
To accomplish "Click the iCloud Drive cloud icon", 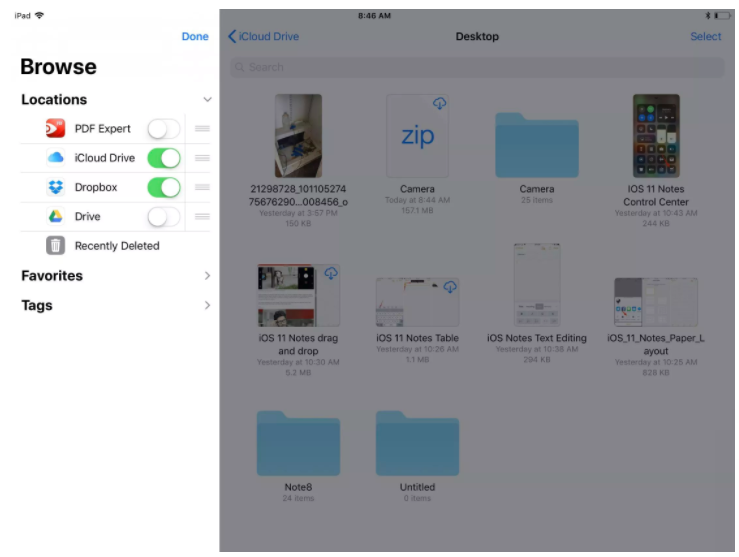I will point(56,158).
